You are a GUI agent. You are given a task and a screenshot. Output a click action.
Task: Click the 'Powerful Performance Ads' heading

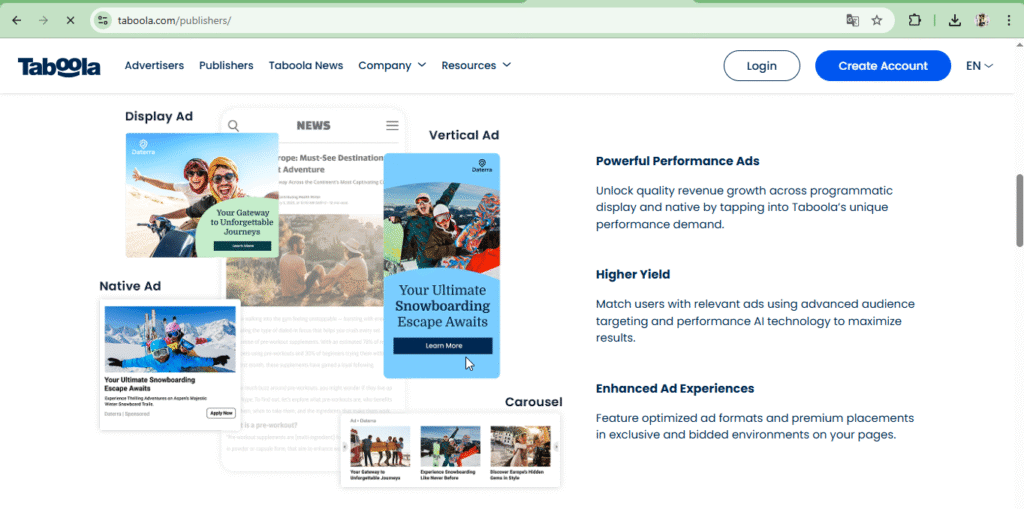click(x=677, y=161)
